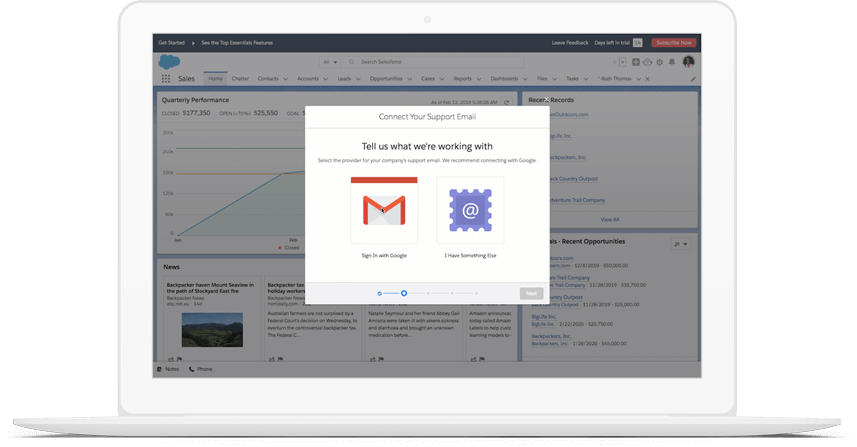Open the cloud help icon in header

pyautogui.click(x=648, y=62)
